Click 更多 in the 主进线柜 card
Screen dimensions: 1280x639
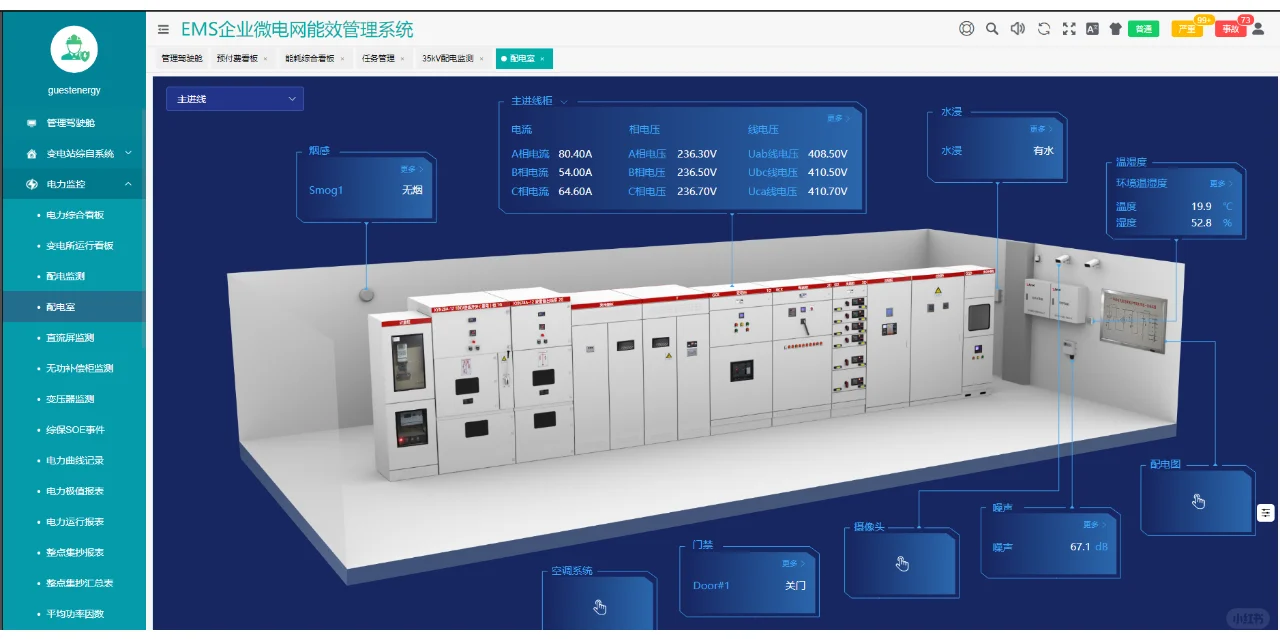pos(838,118)
